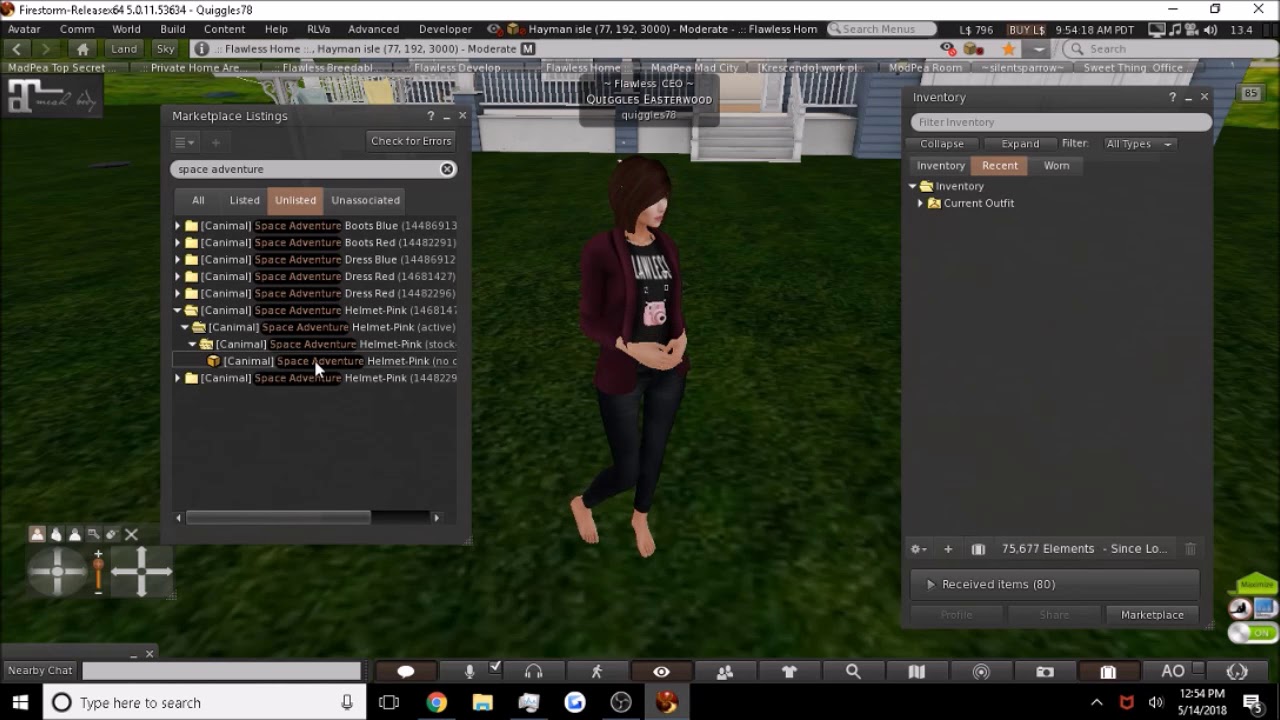Switch to the Unassociated tab

(x=365, y=200)
